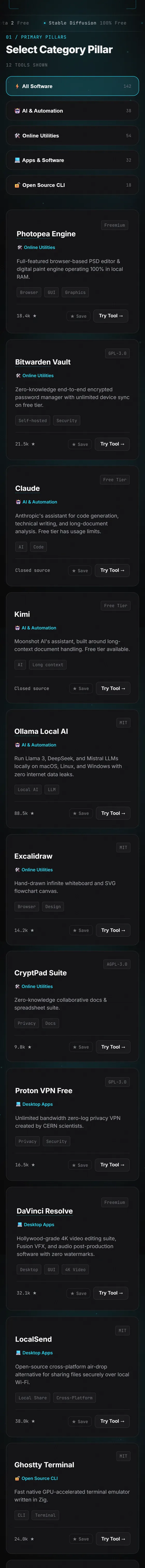The height and width of the screenshot is (1568, 145).
Task: Save the Photopea Engine tool
Action: (x=79, y=316)
